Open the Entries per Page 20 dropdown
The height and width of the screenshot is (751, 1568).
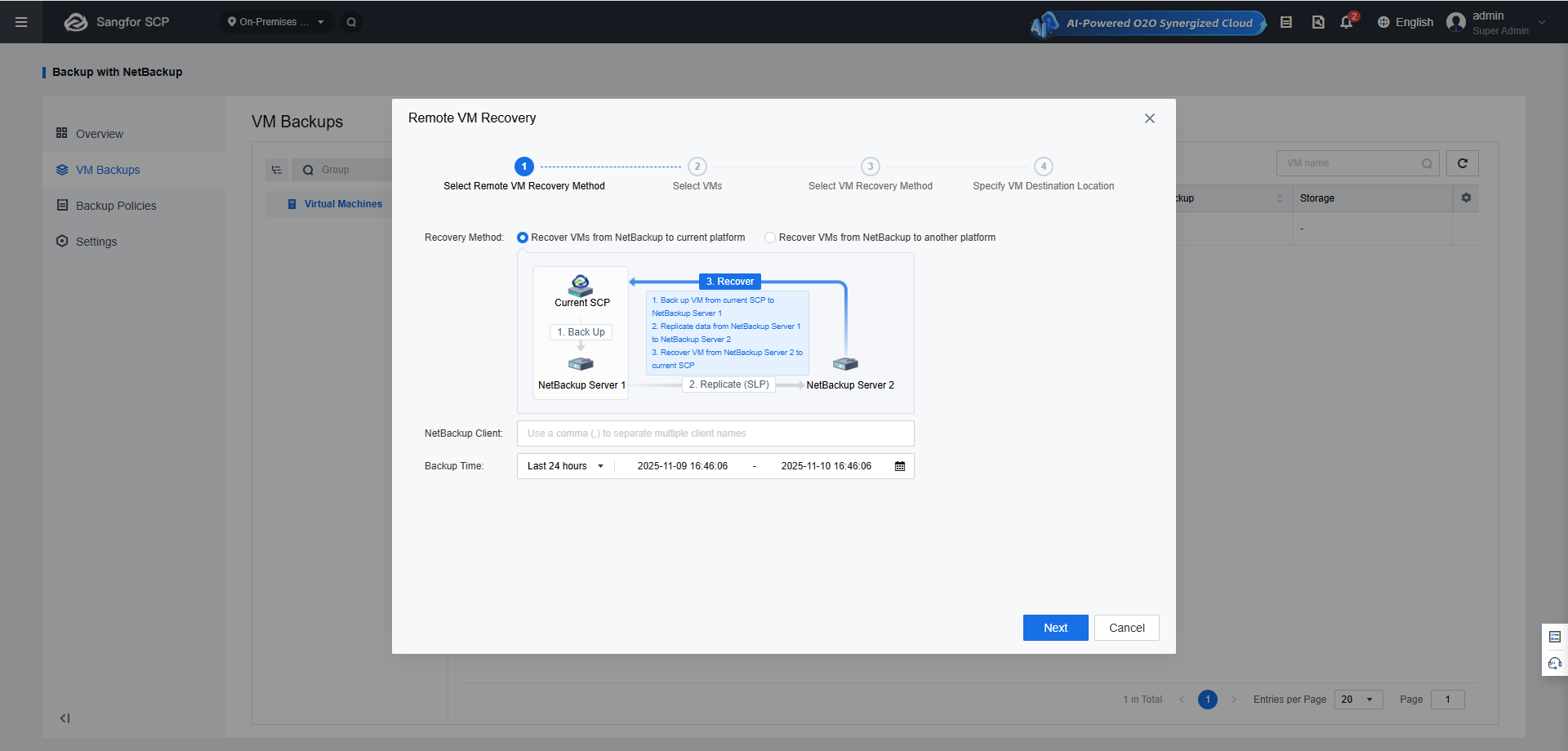click(x=1359, y=700)
